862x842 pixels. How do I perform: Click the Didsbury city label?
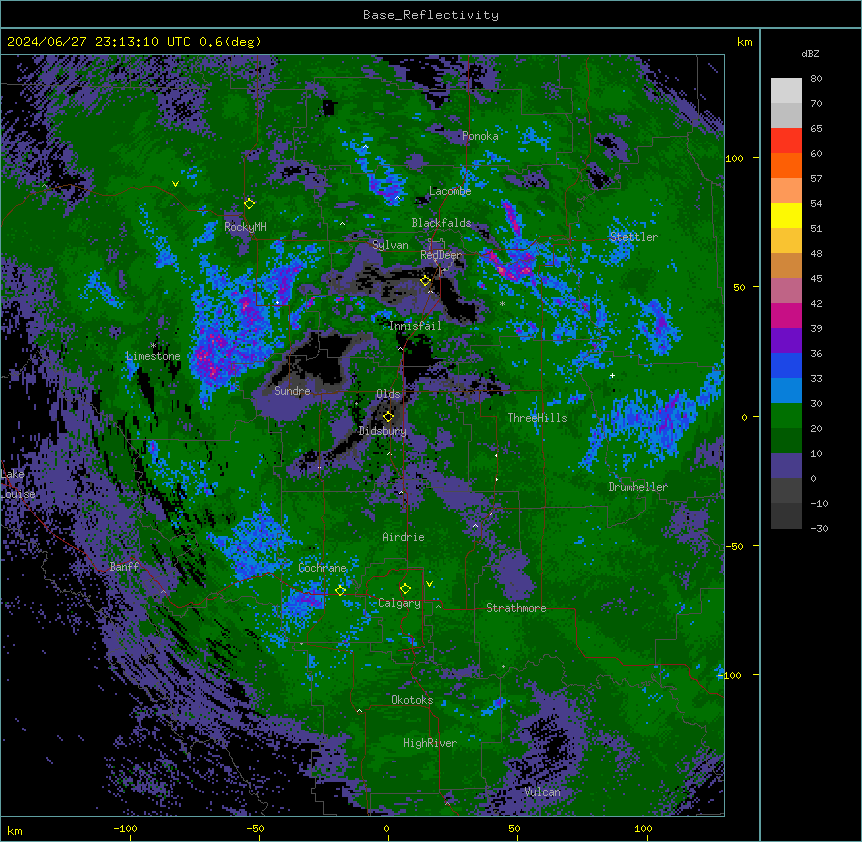click(383, 431)
